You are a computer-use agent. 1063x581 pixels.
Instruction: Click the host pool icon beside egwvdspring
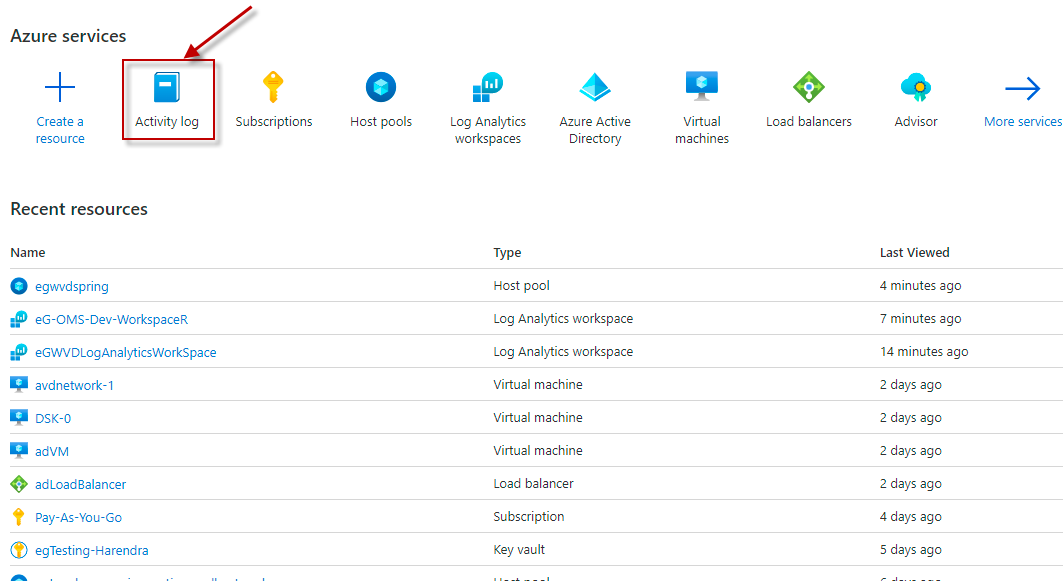(x=19, y=286)
